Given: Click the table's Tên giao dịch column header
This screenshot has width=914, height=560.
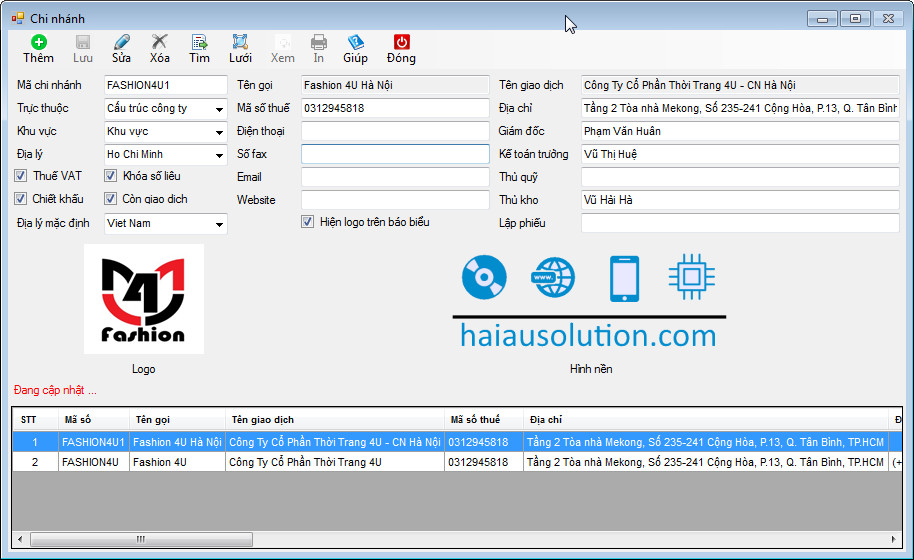Looking at the screenshot, I should pyautogui.click(x=335, y=420).
